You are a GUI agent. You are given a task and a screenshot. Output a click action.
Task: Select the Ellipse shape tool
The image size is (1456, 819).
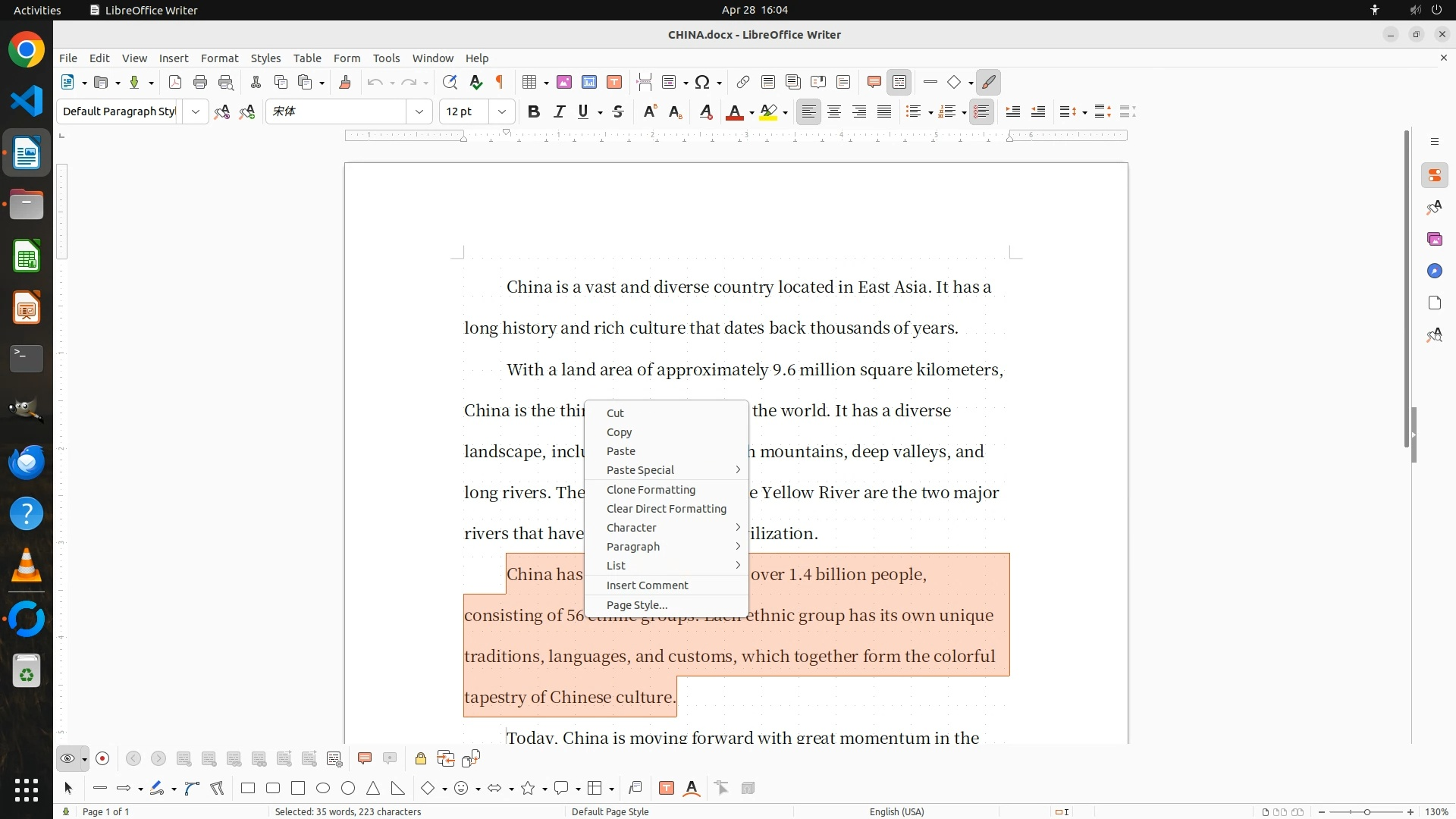(x=323, y=788)
